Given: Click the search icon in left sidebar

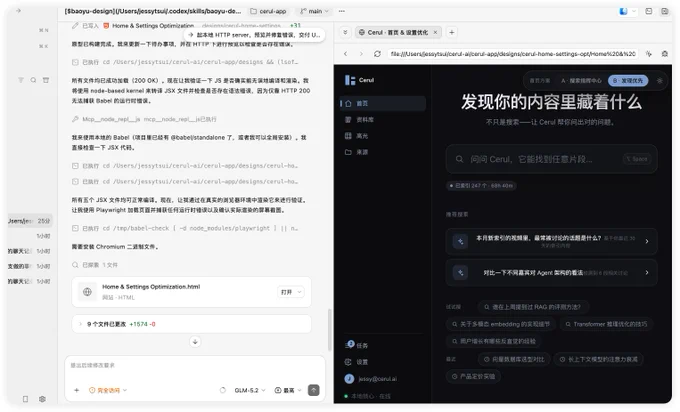Looking at the screenshot, I should point(33,80).
